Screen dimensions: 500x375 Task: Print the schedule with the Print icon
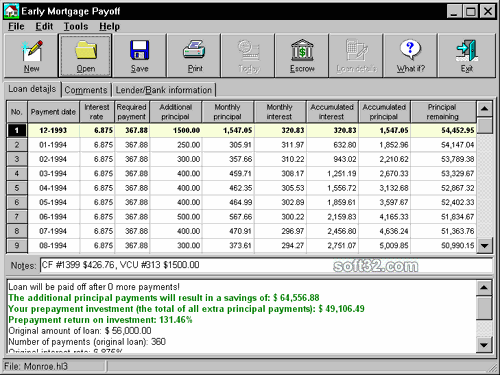point(194,56)
